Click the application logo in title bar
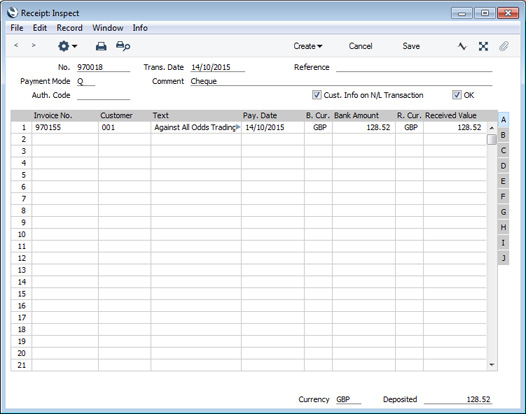The width and height of the screenshot is (526, 414). [x=12, y=13]
